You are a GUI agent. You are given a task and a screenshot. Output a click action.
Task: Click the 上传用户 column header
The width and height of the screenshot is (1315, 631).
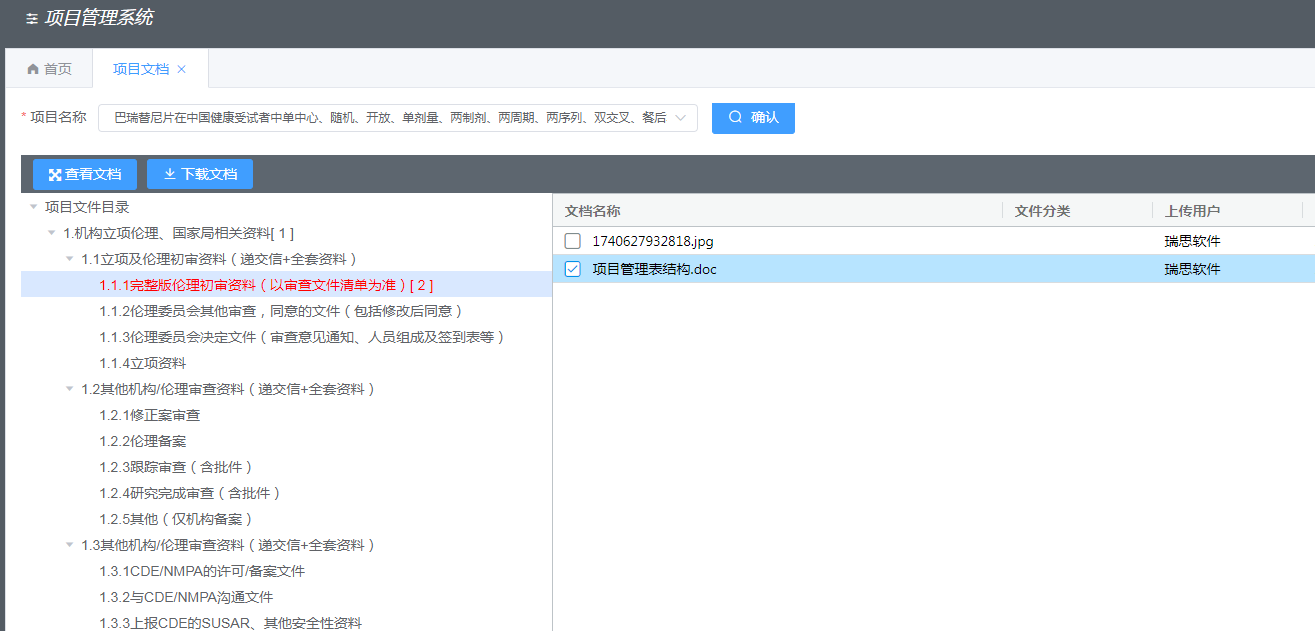[1192, 211]
